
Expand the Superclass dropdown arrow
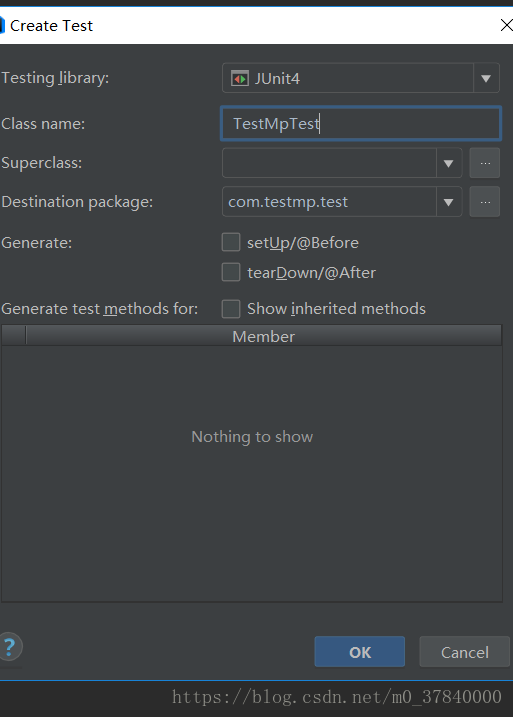(x=449, y=163)
